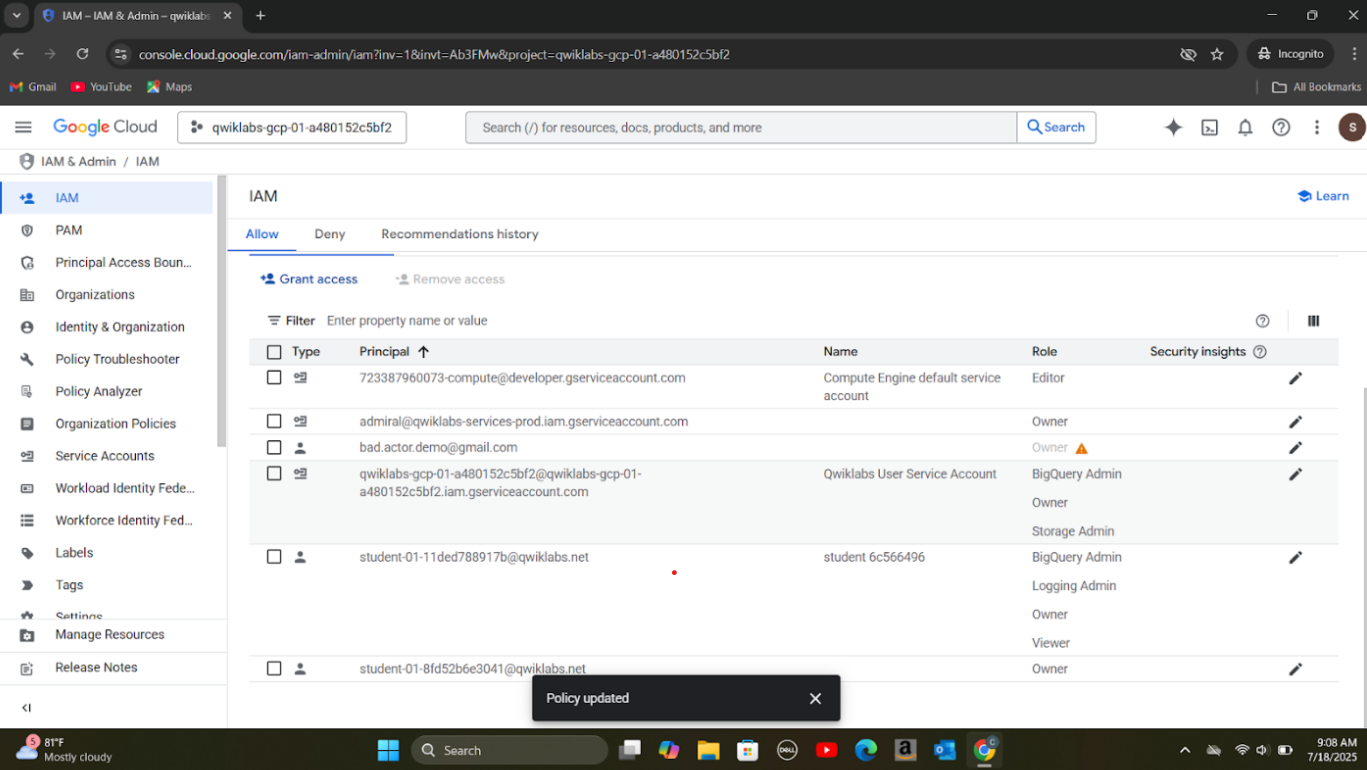Edit principal bad.actor.demo@gmail.com with pencil icon
This screenshot has width=1367, height=770.
[x=1295, y=448]
